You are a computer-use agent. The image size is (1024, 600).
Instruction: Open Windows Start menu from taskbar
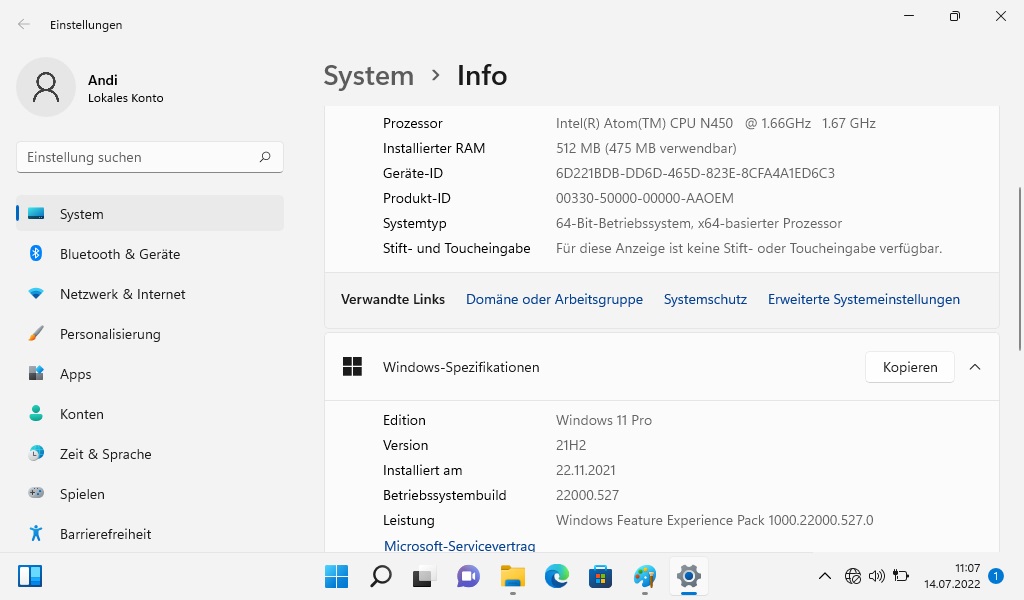(x=336, y=576)
